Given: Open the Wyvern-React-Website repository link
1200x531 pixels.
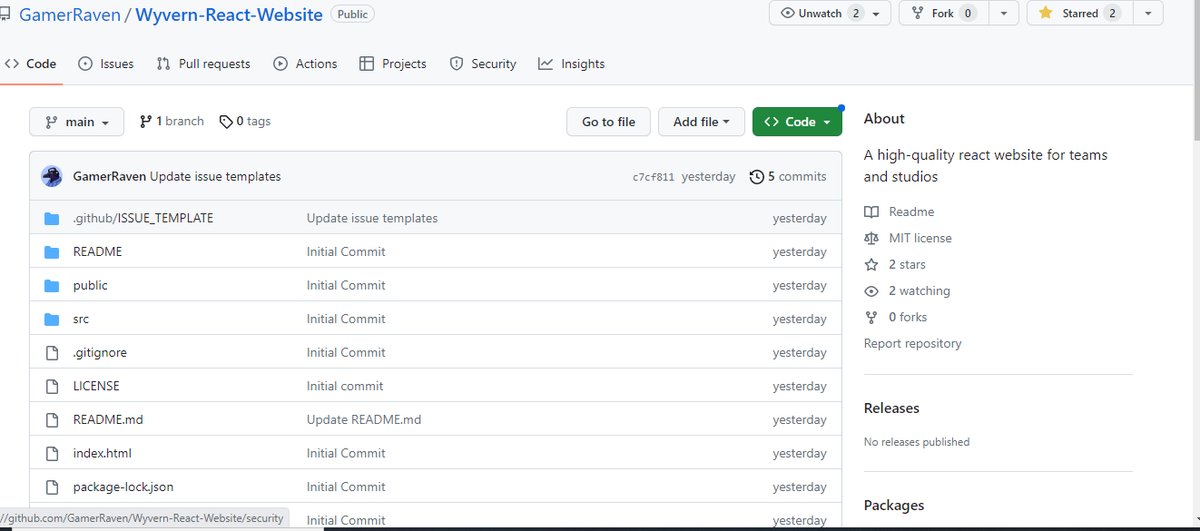Looking at the screenshot, I should click(229, 16).
